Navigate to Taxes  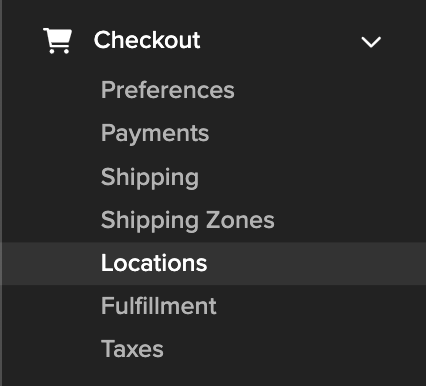(x=132, y=349)
